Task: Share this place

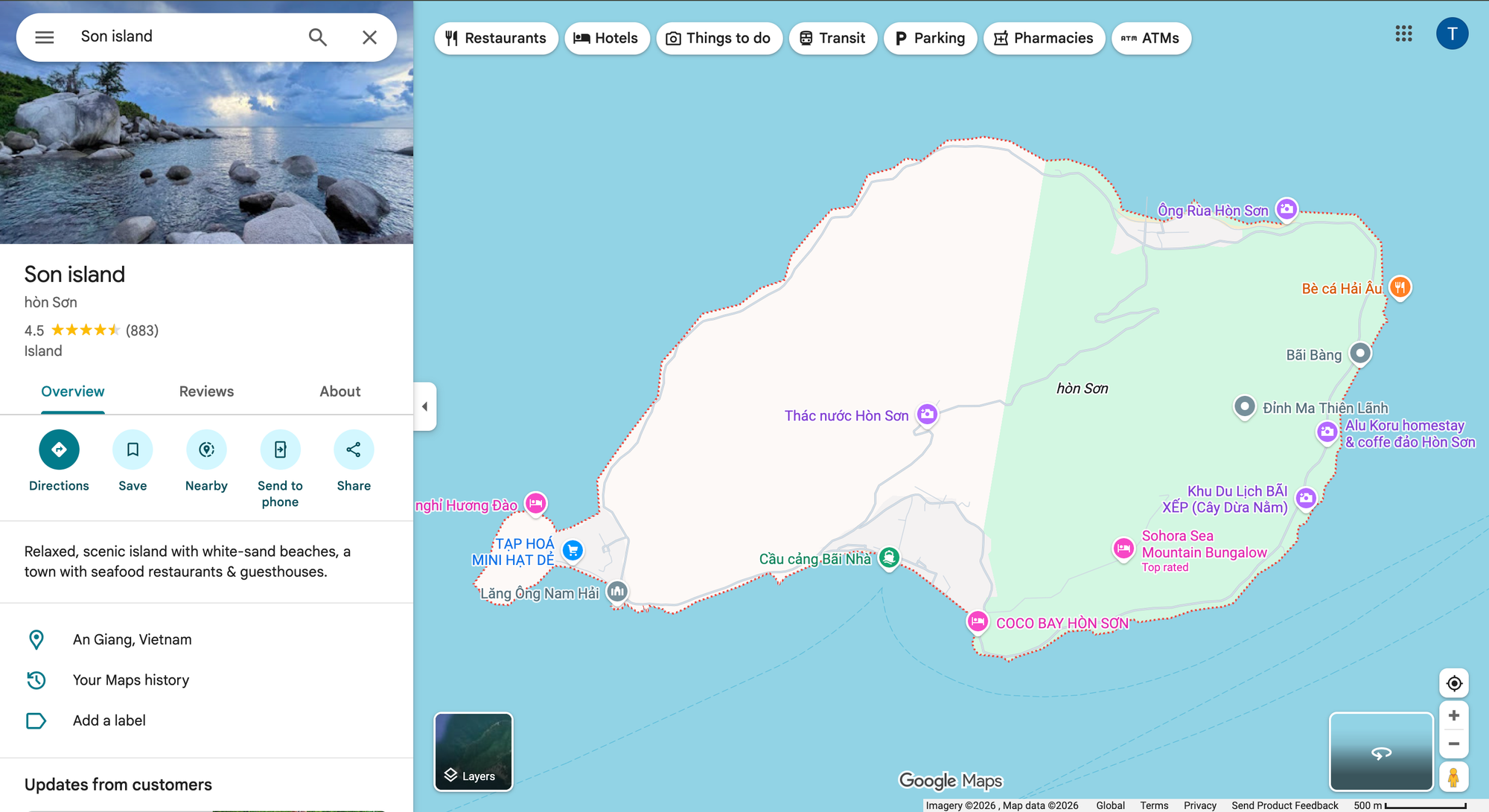Action: tap(354, 450)
